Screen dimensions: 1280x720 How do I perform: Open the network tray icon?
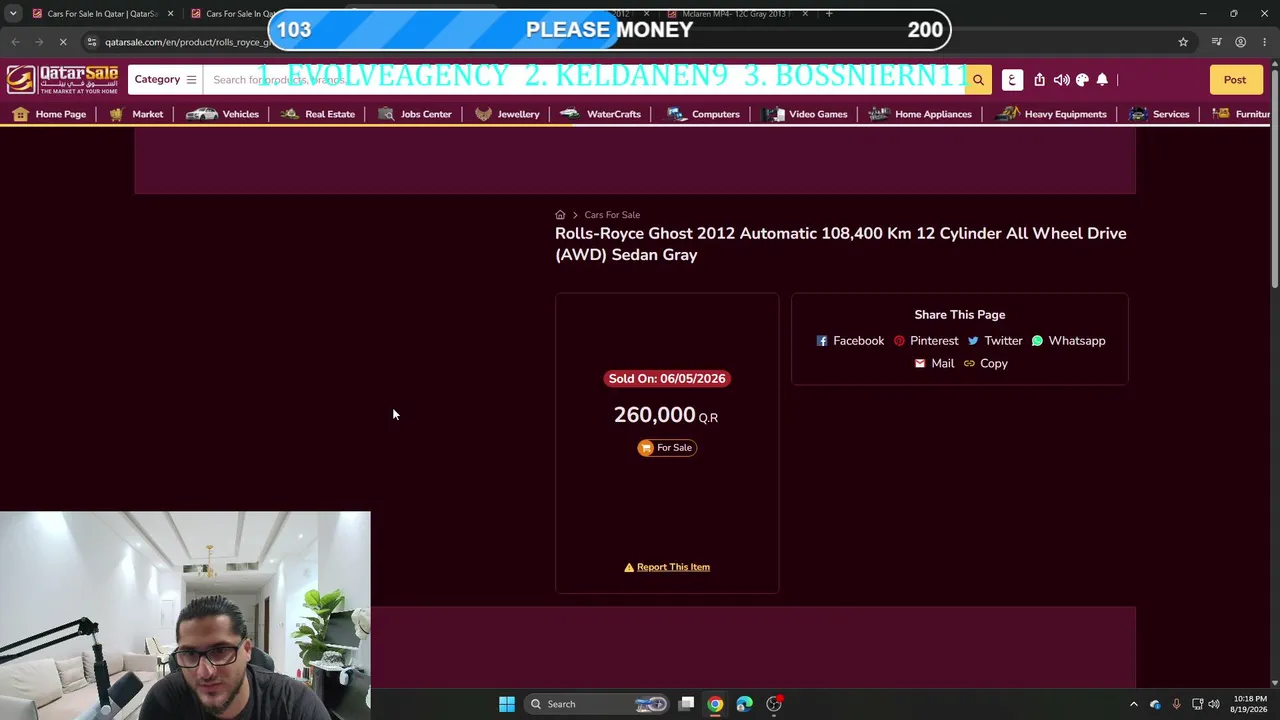(1197, 704)
